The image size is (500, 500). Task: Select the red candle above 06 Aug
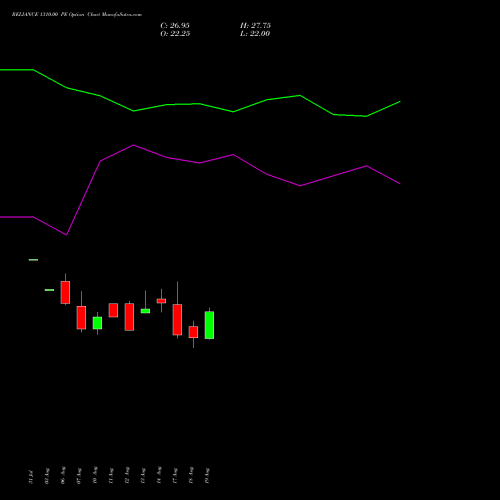pyautogui.click(x=65, y=292)
